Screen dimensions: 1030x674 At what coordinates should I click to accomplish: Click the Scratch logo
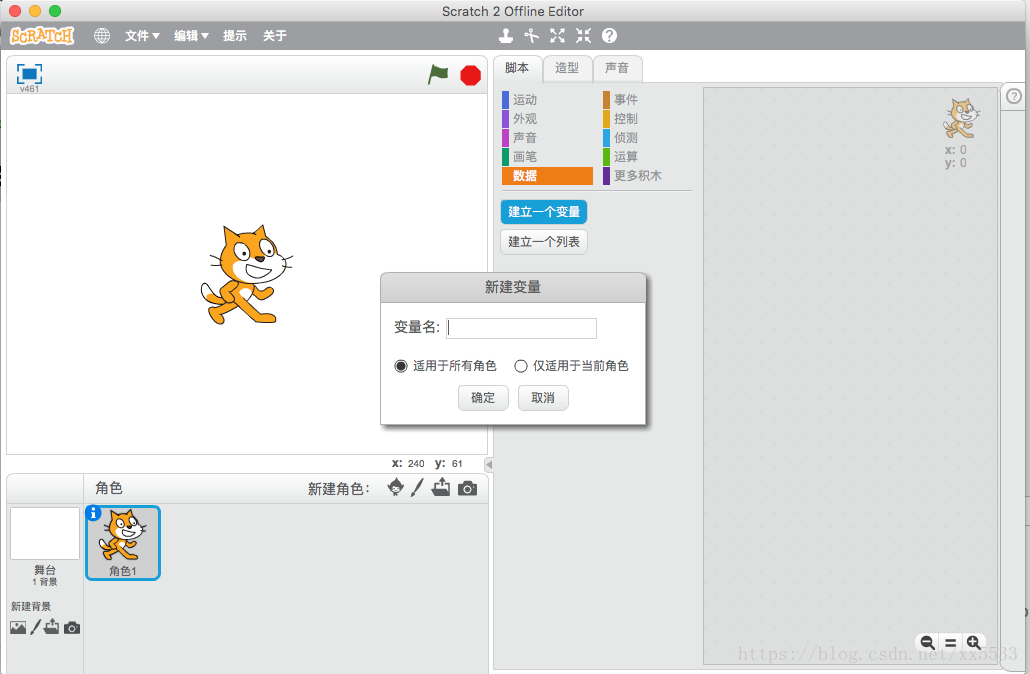[42, 35]
